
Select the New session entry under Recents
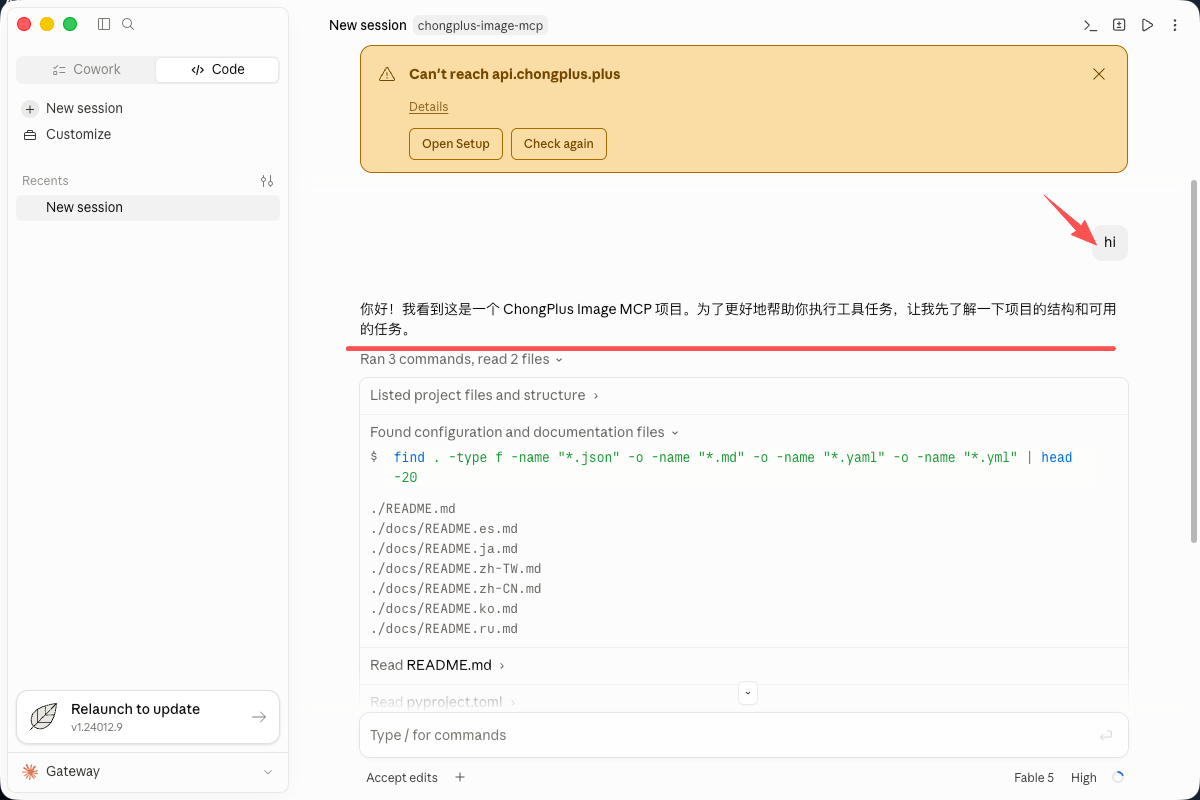[148, 207]
